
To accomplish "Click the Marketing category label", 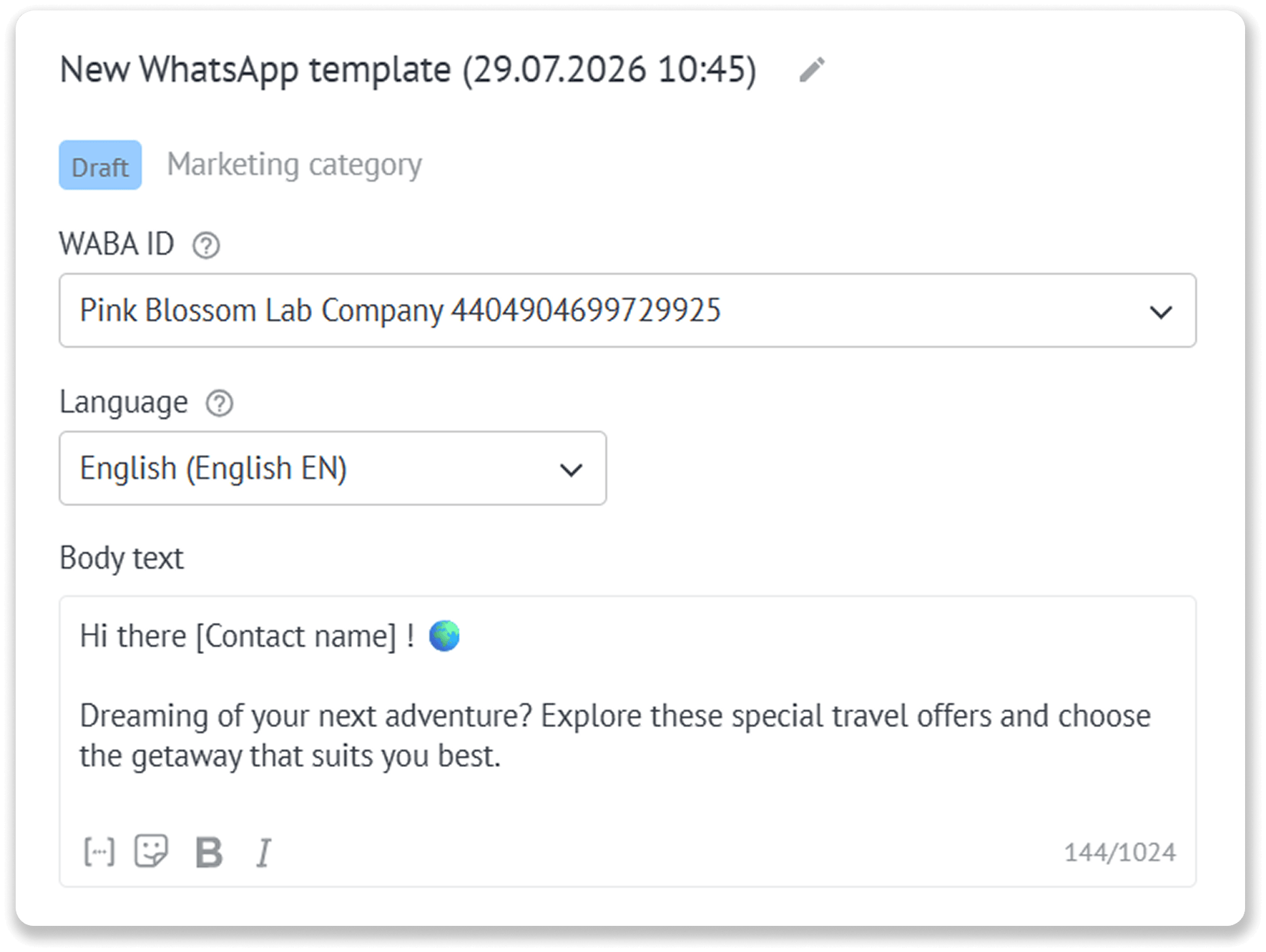I will coord(294,165).
